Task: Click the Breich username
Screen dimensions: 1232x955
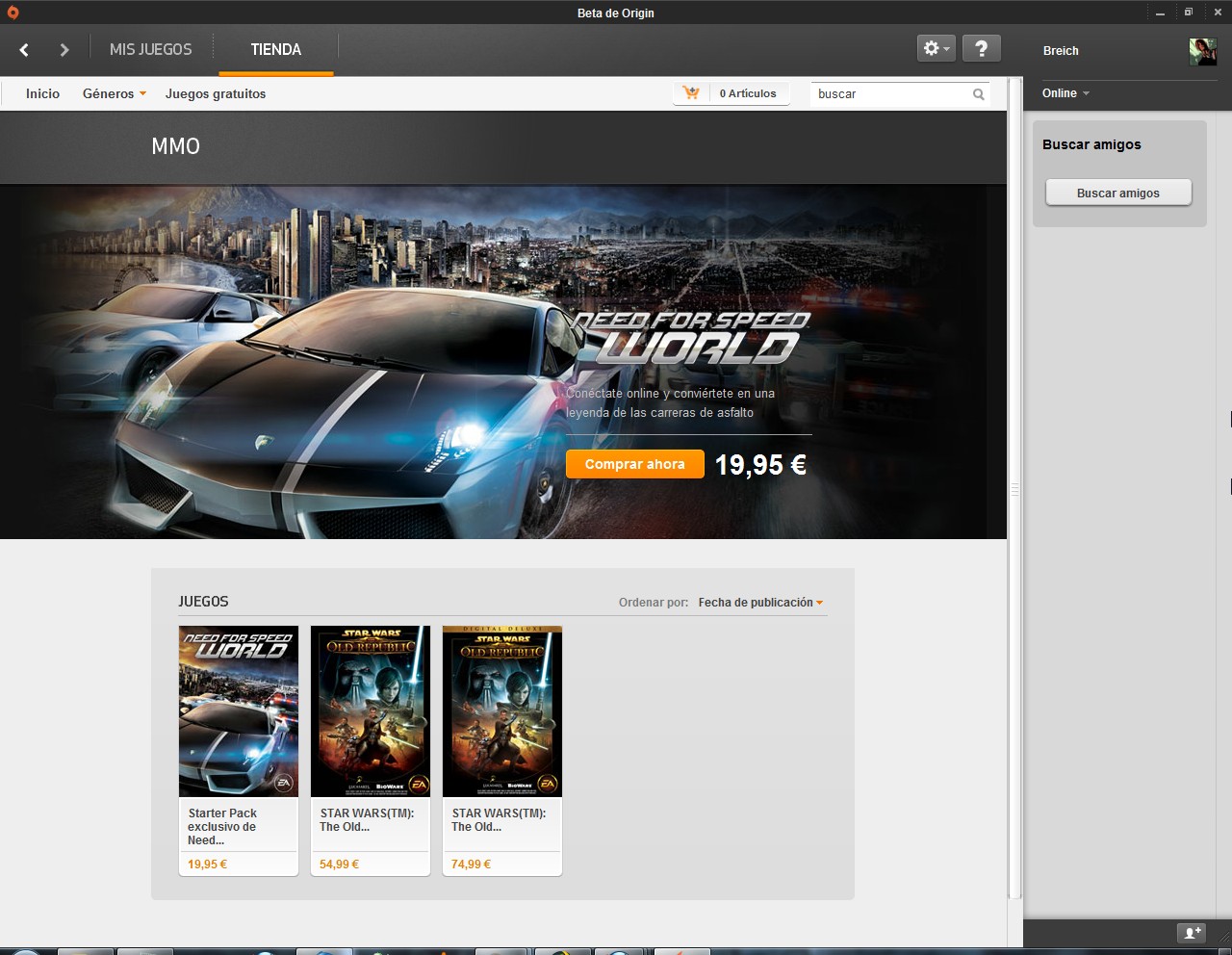Action: [x=1061, y=51]
